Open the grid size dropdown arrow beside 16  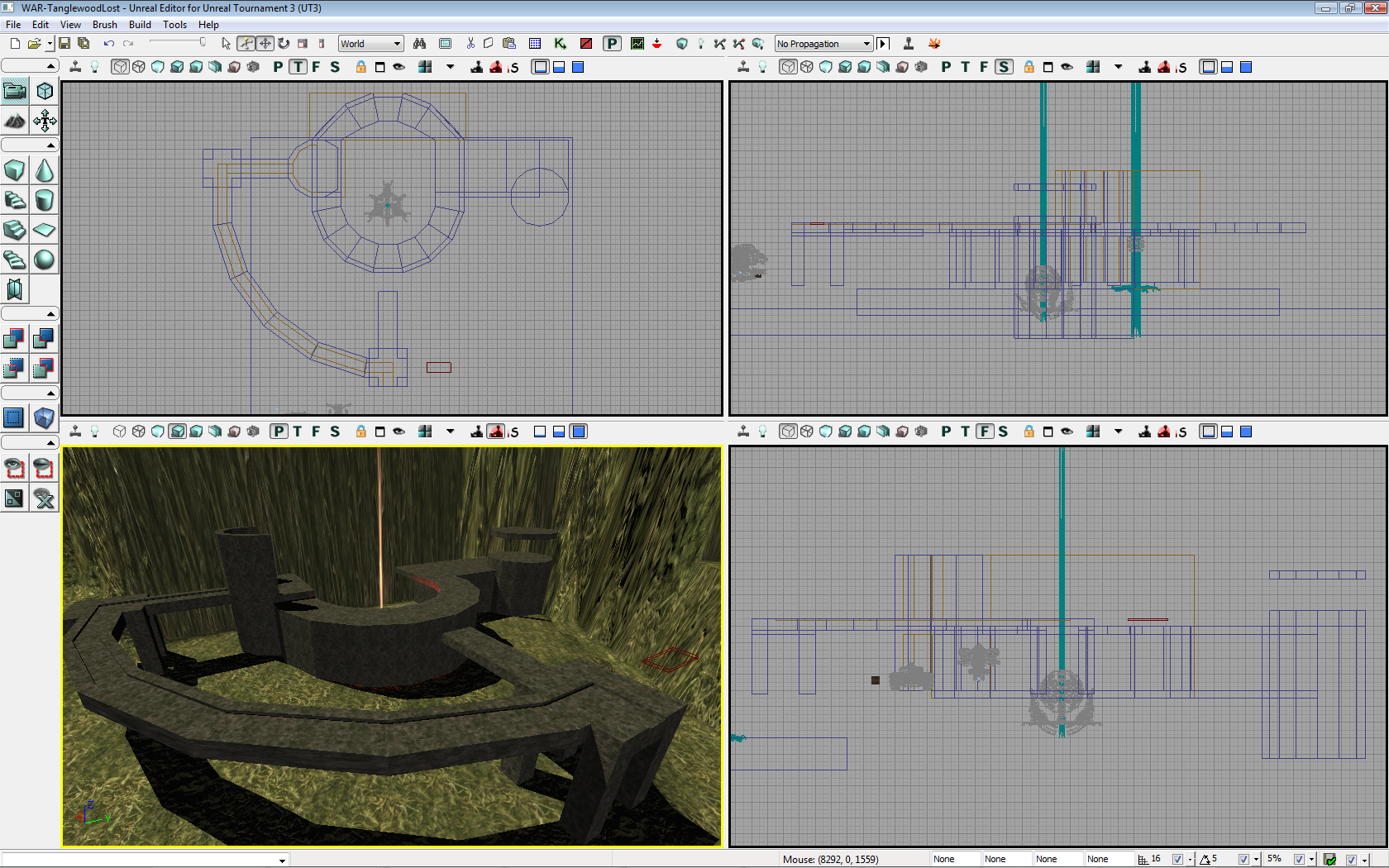tap(1191, 859)
